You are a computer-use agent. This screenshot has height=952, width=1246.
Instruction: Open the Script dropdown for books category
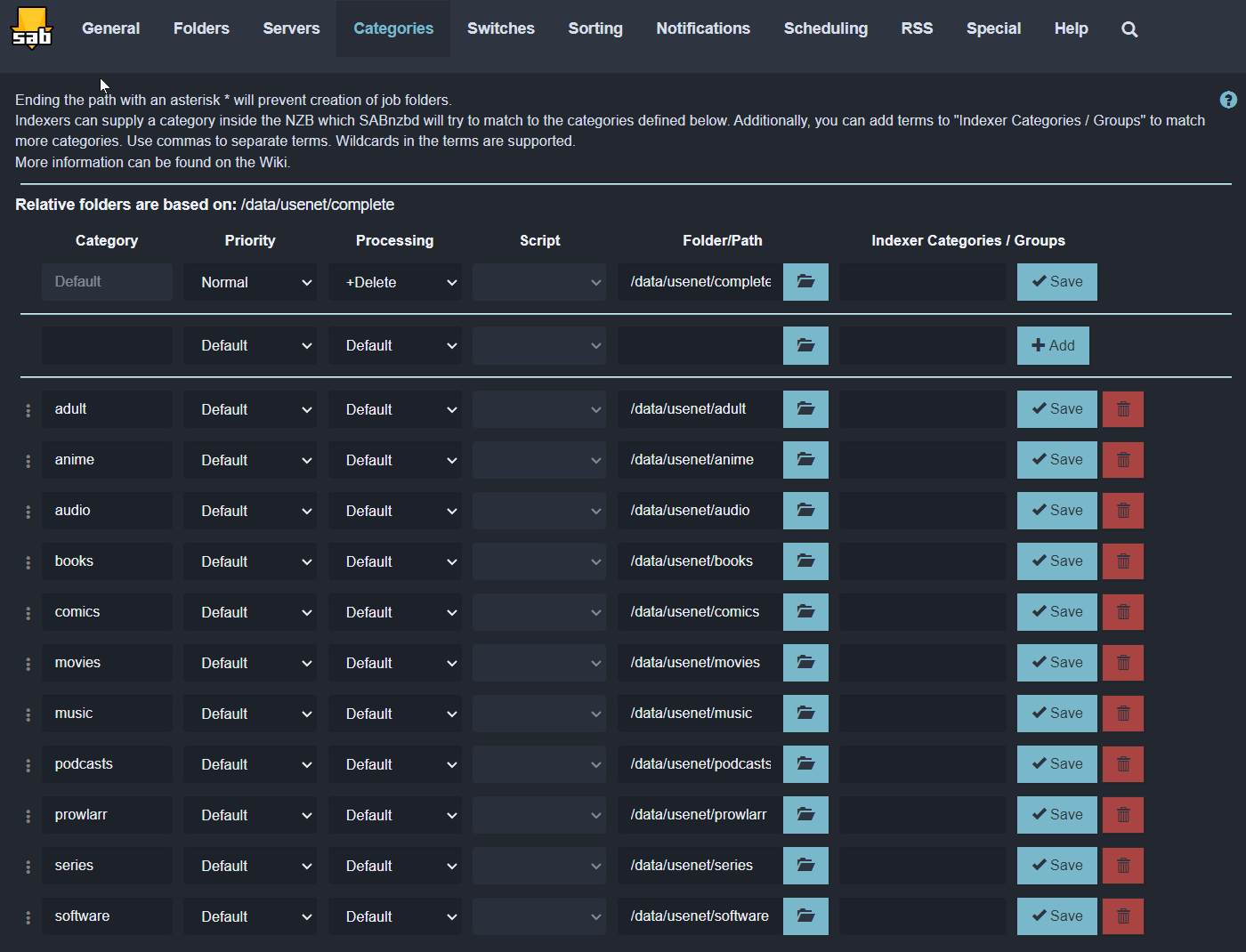(539, 561)
